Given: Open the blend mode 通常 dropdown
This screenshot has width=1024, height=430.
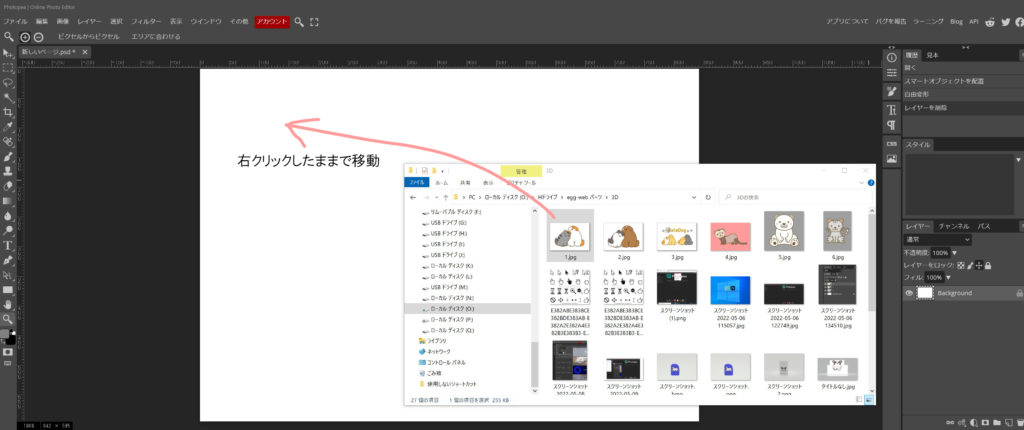Looking at the screenshot, I should click(936, 240).
